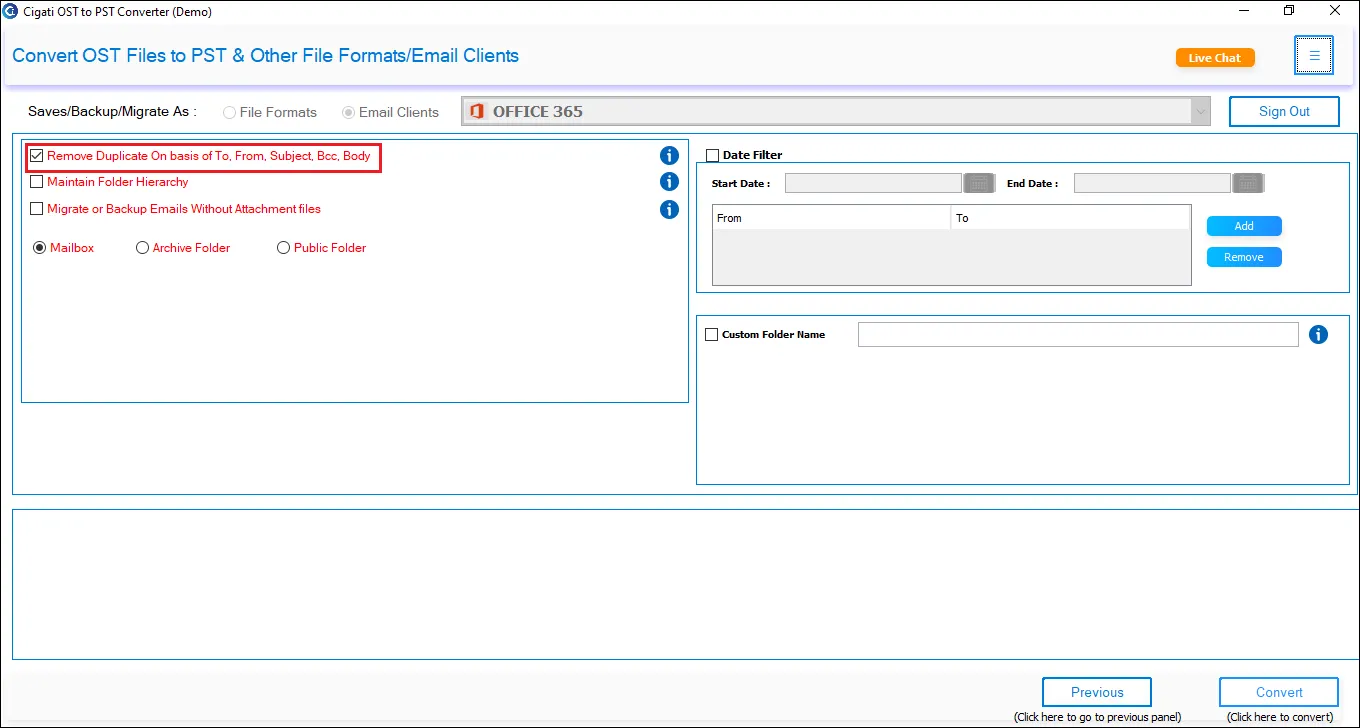Click the From column header
Viewport: 1360px width, 728px height.
click(x=831, y=218)
